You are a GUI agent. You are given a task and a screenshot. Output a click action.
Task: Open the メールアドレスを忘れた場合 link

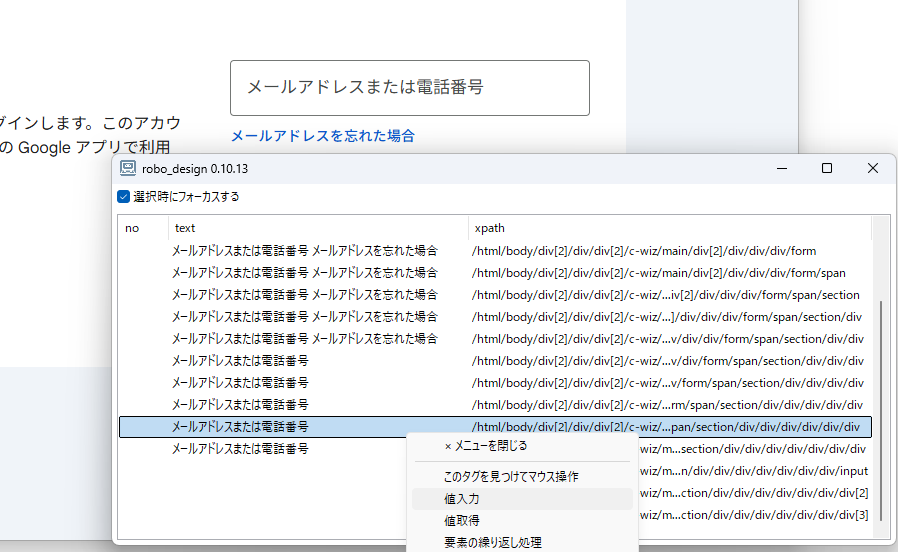tap(322, 136)
